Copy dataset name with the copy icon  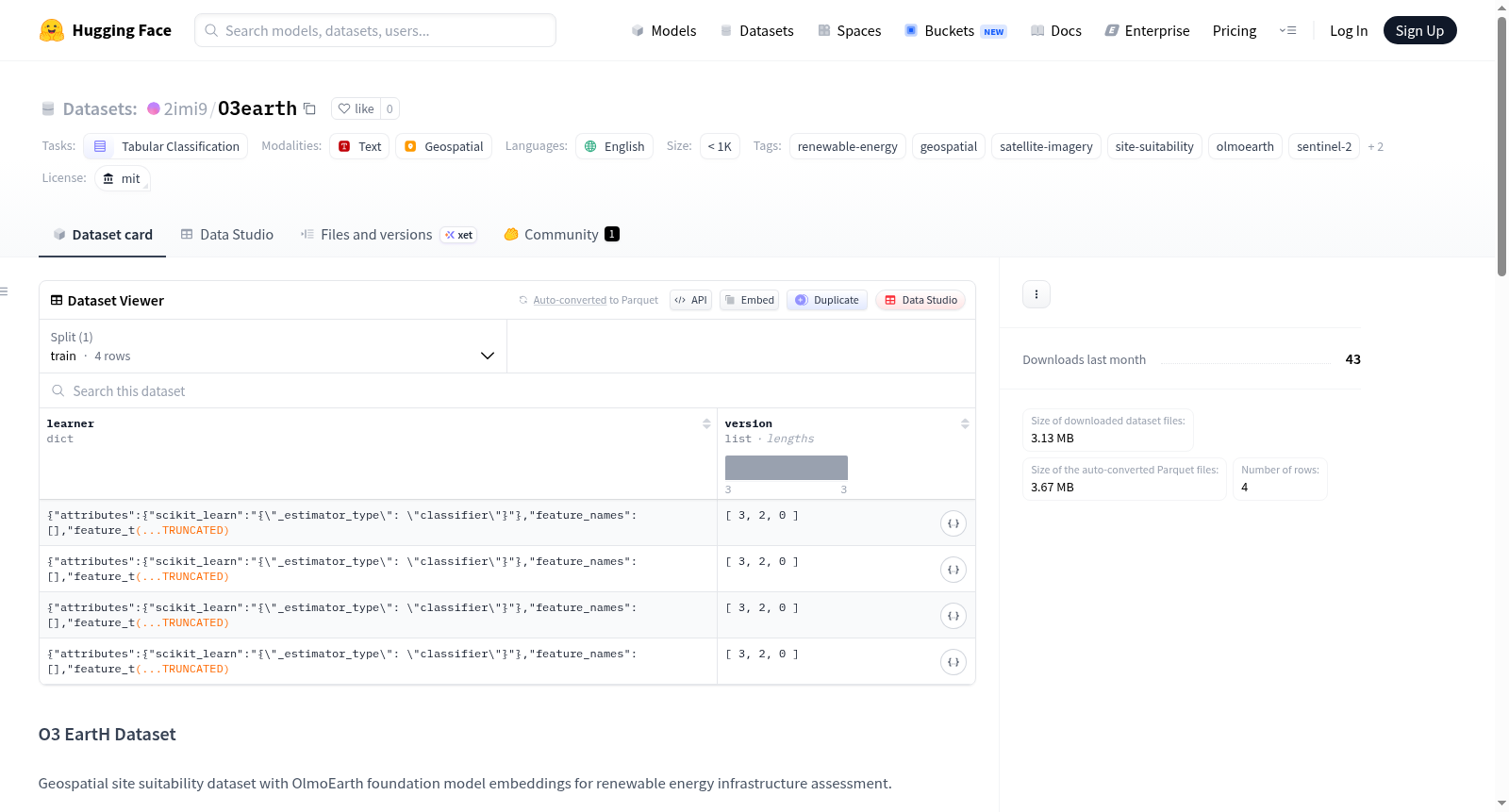pos(309,108)
